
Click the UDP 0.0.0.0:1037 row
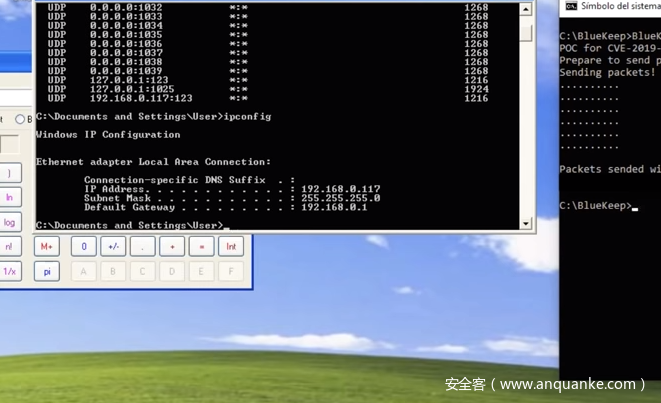(x=268, y=53)
